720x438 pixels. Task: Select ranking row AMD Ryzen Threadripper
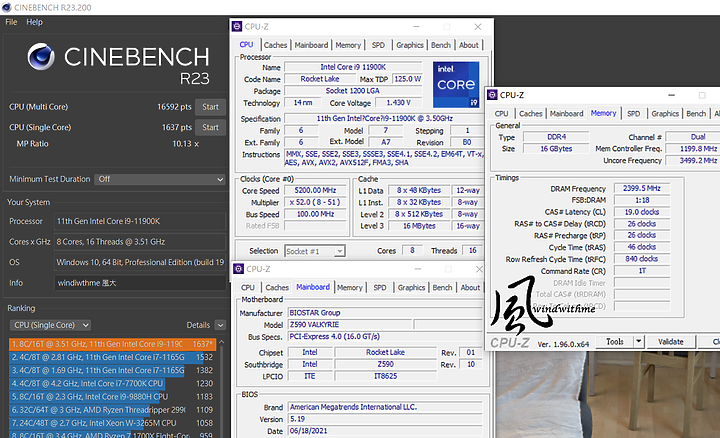[x=112, y=410]
